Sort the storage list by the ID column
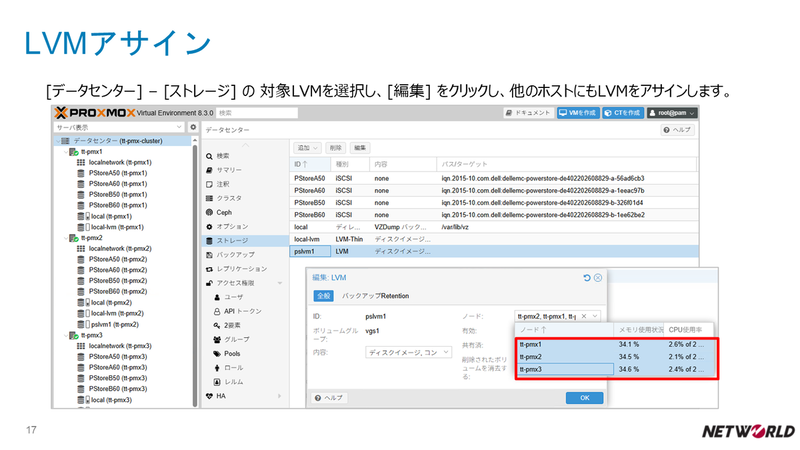This screenshot has height=450, width=800. pos(310,164)
